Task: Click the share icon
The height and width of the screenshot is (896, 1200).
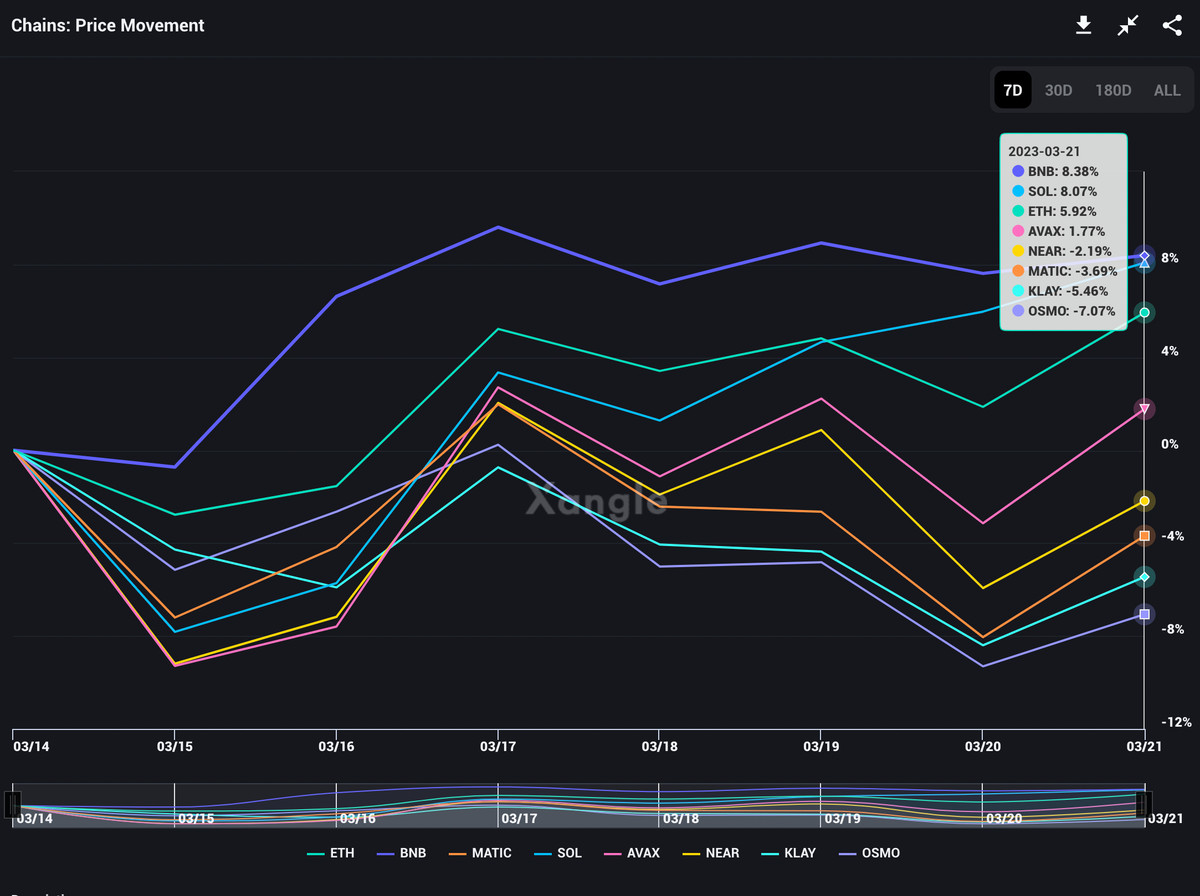Action: (x=1172, y=25)
